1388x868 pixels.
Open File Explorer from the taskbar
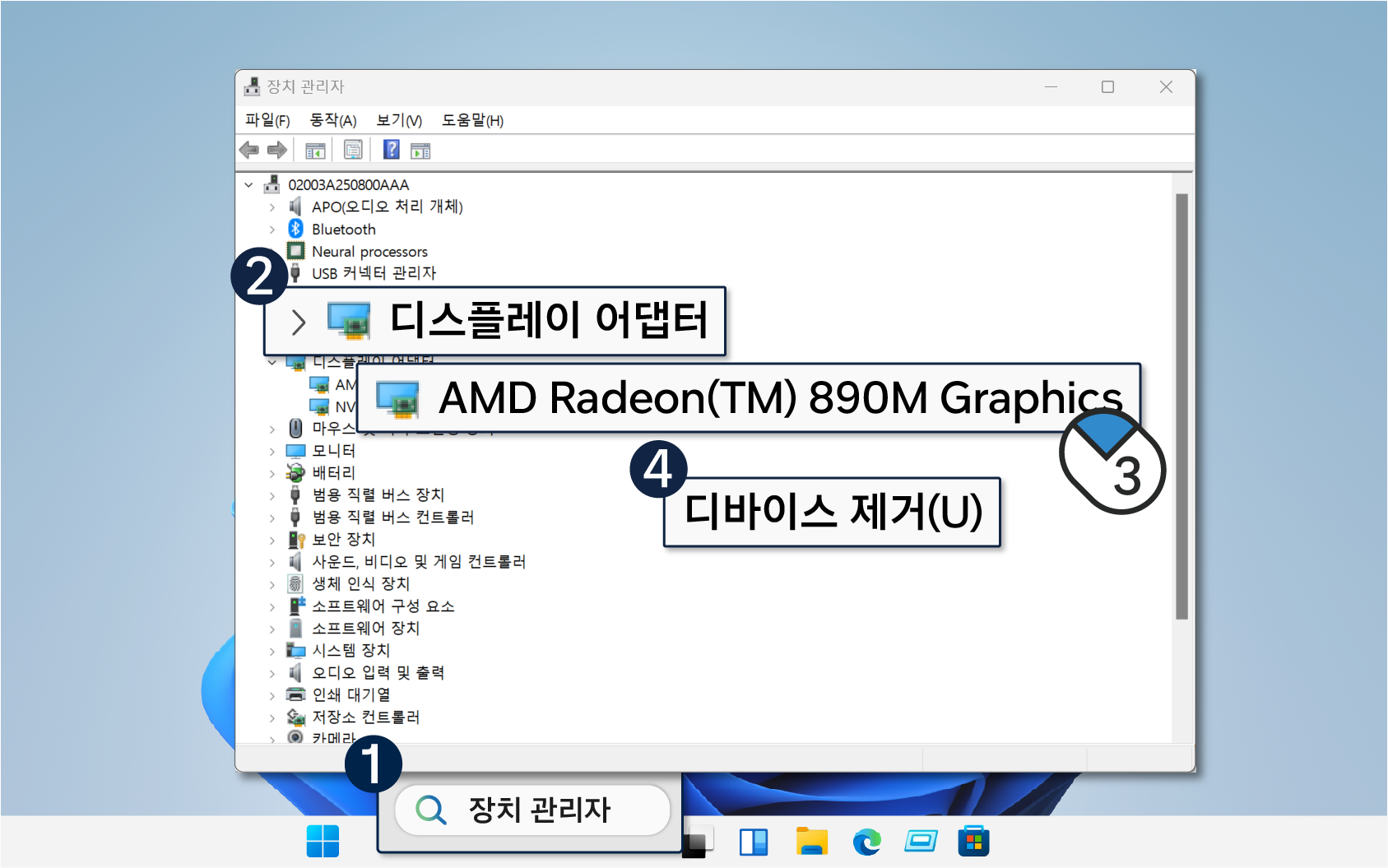[x=811, y=842]
